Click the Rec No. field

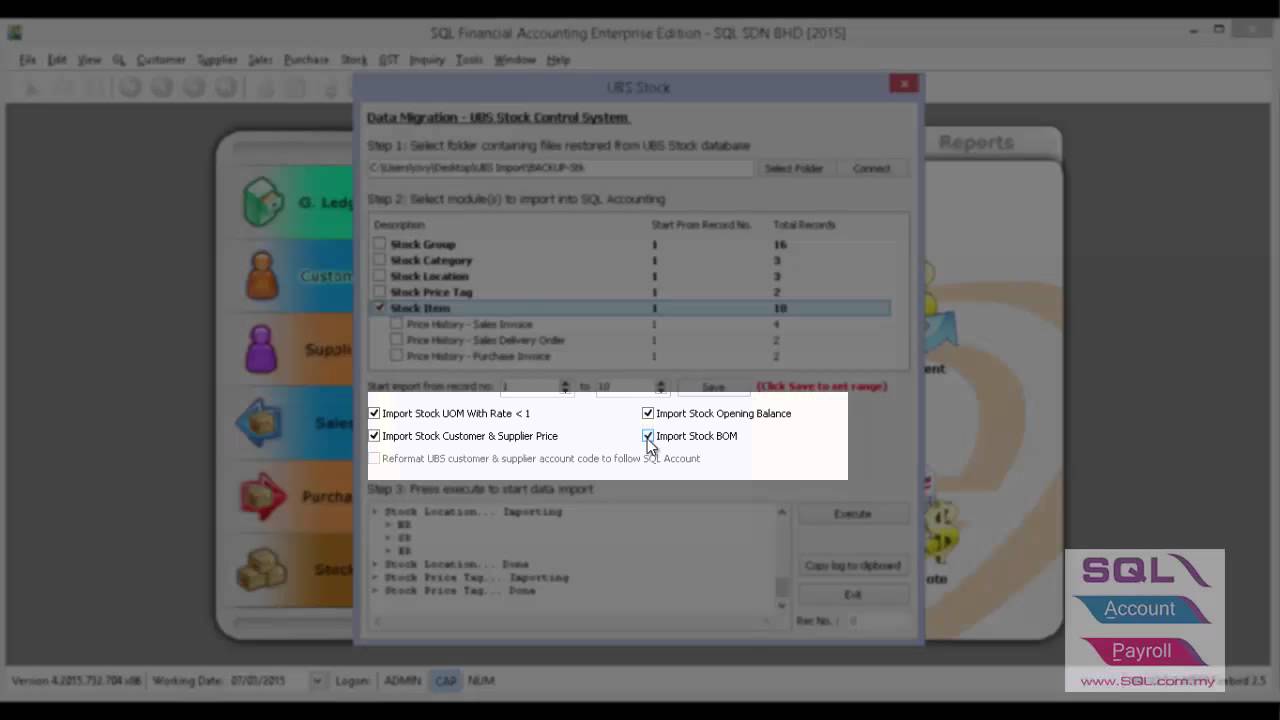[877, 621]
